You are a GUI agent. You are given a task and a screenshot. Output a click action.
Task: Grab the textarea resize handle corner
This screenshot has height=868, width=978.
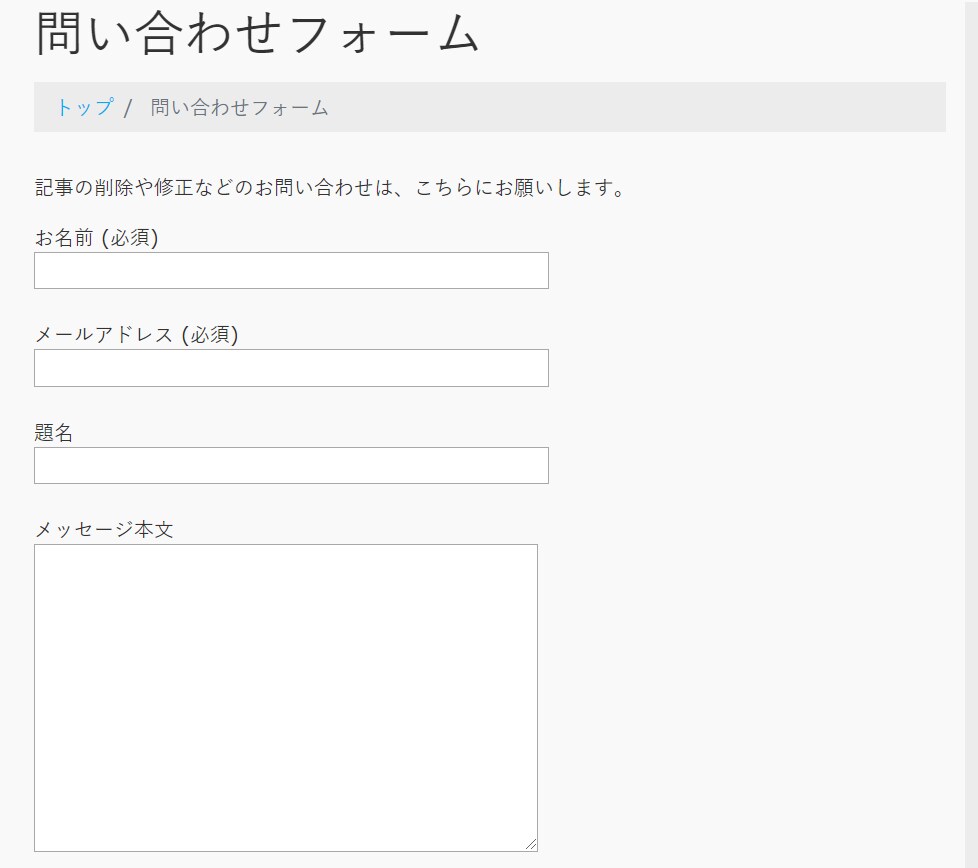[x=531, y=844]
